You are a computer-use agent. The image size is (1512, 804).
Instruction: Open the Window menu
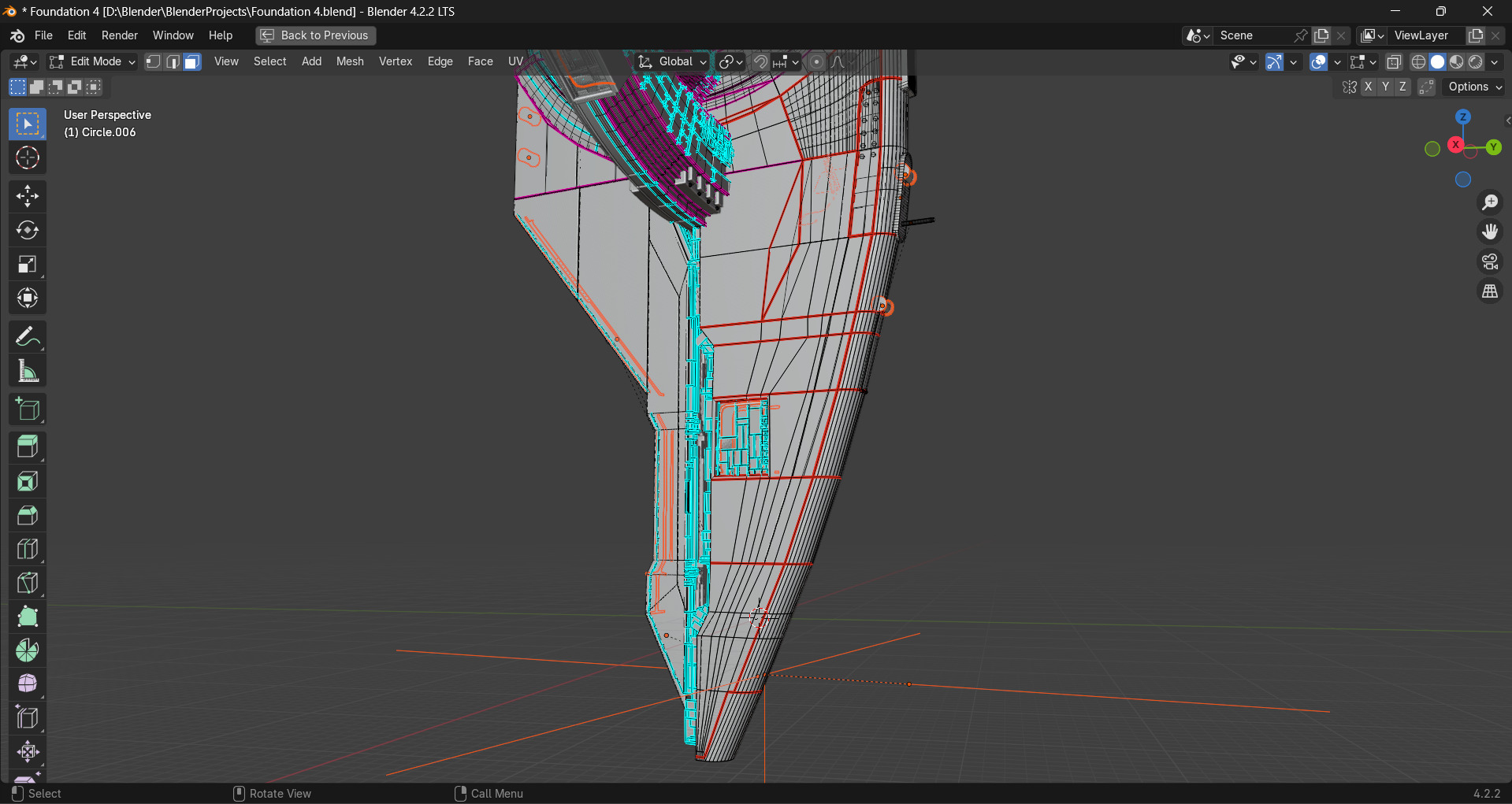pyautogui.click(x=173, y=36)
